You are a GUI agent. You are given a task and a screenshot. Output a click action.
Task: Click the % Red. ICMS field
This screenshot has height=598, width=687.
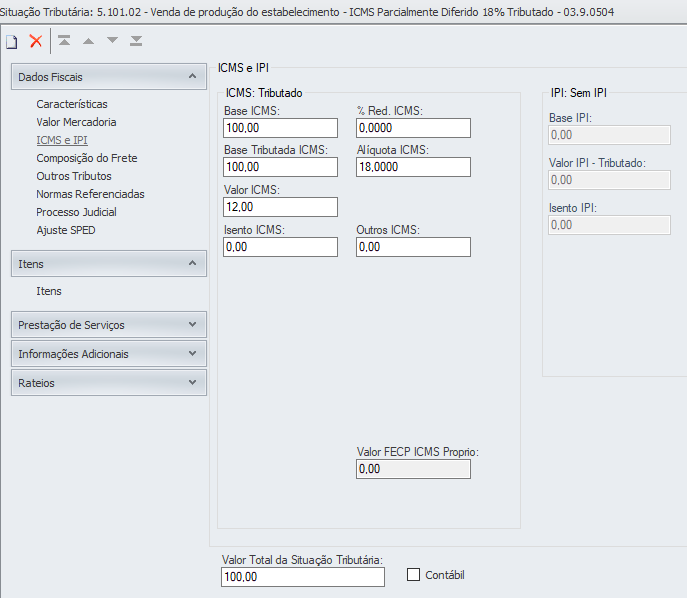point(414,128)
